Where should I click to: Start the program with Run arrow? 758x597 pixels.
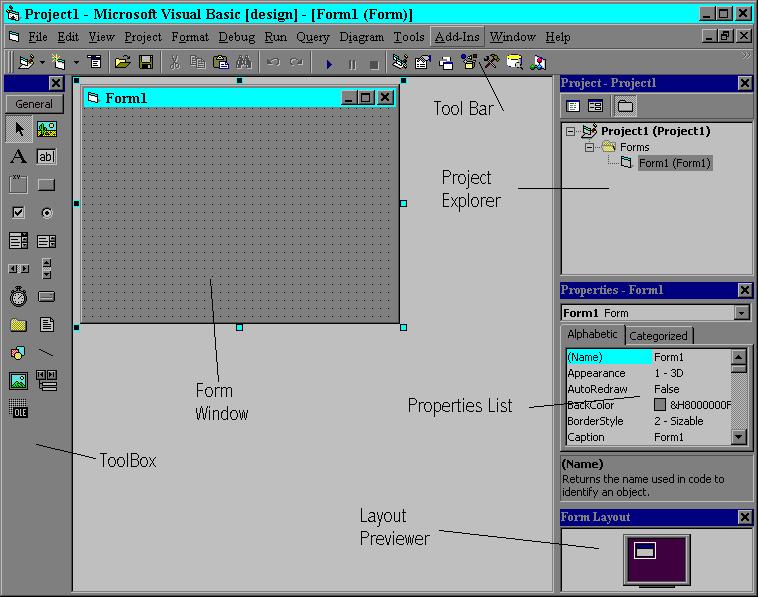click(329, 64)
